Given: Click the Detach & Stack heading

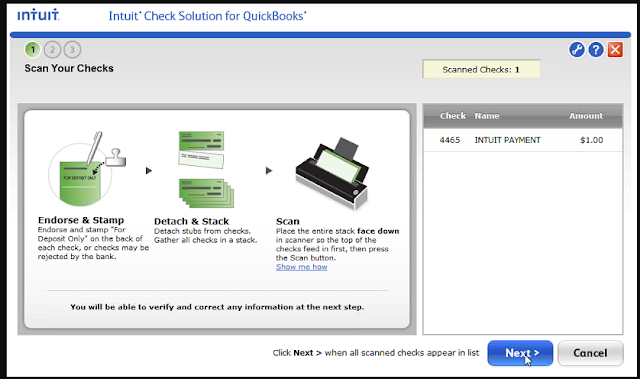Looking at the screenshot, I should pyautogui.click(x=191, y=221).
